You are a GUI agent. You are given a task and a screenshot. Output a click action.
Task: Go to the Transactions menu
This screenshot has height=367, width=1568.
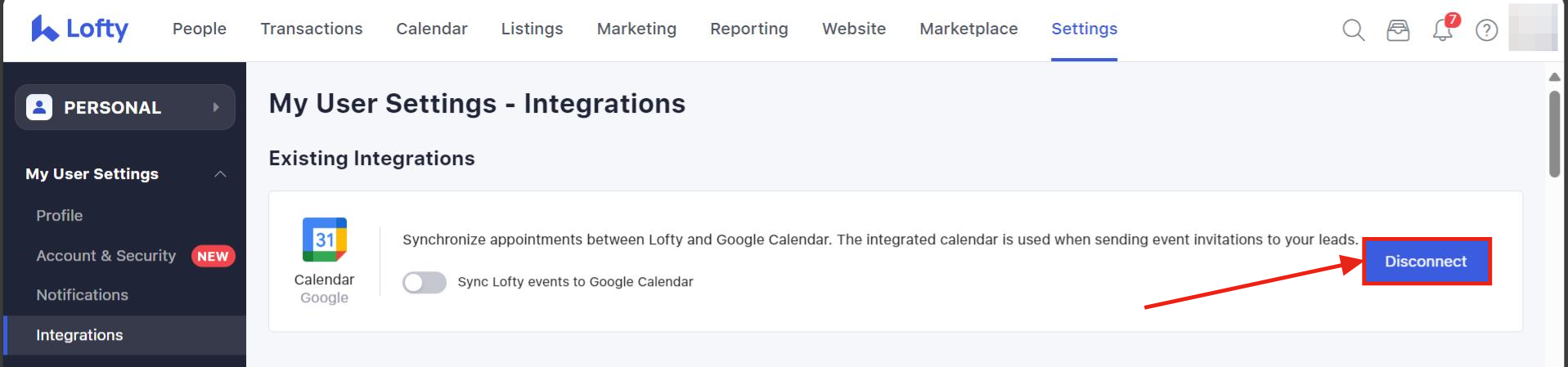click(312, 29)
